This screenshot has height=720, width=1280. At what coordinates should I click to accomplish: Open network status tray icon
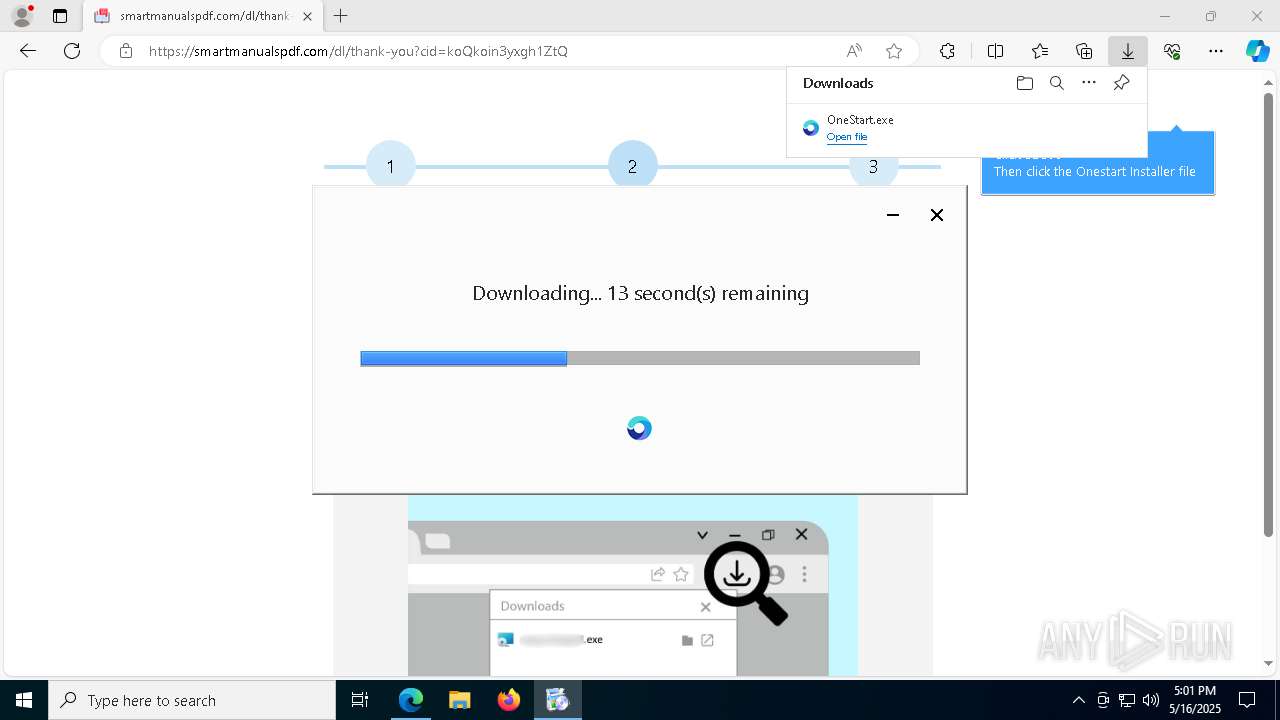(1127, 700)
